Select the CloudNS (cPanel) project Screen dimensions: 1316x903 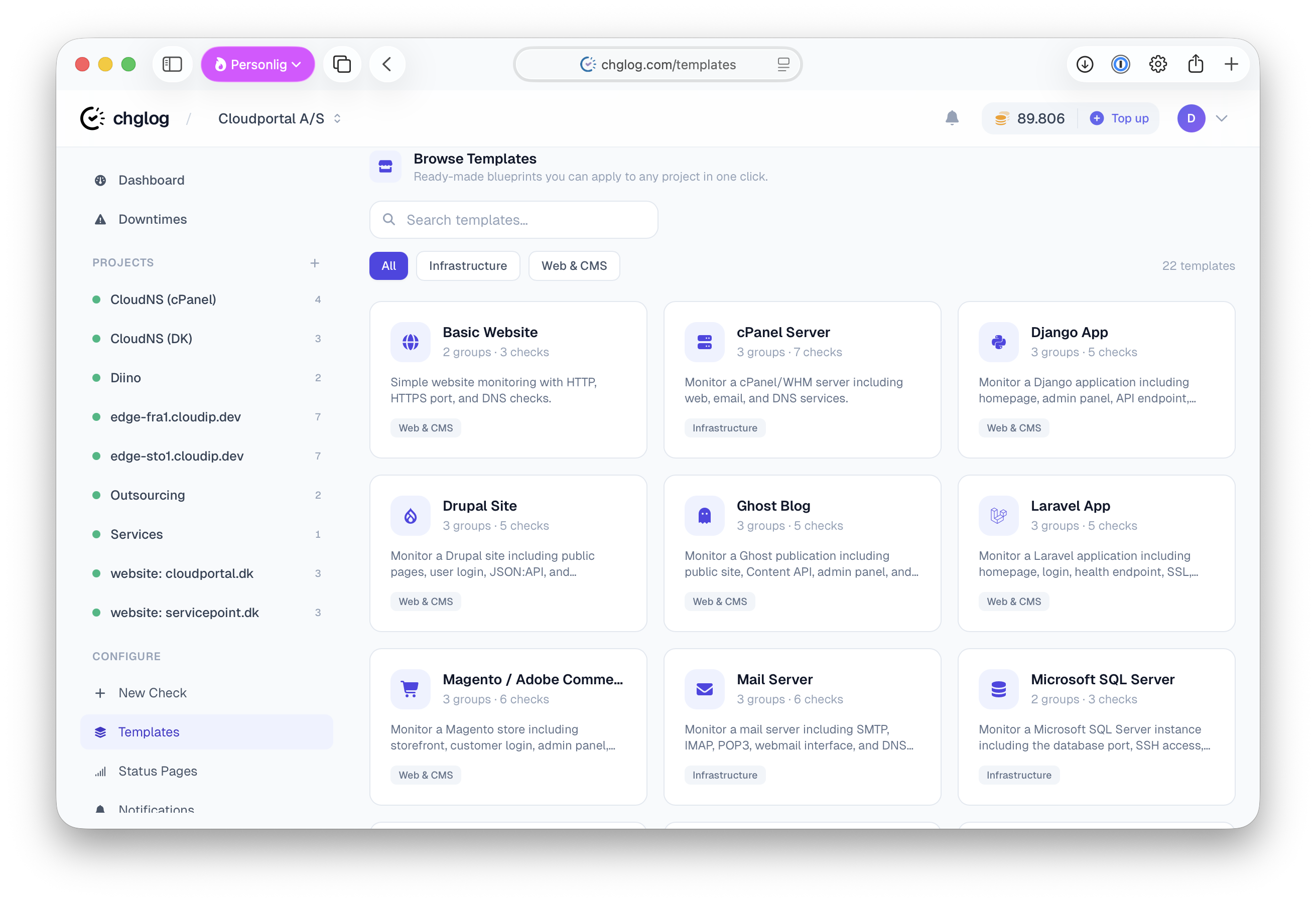163,299
